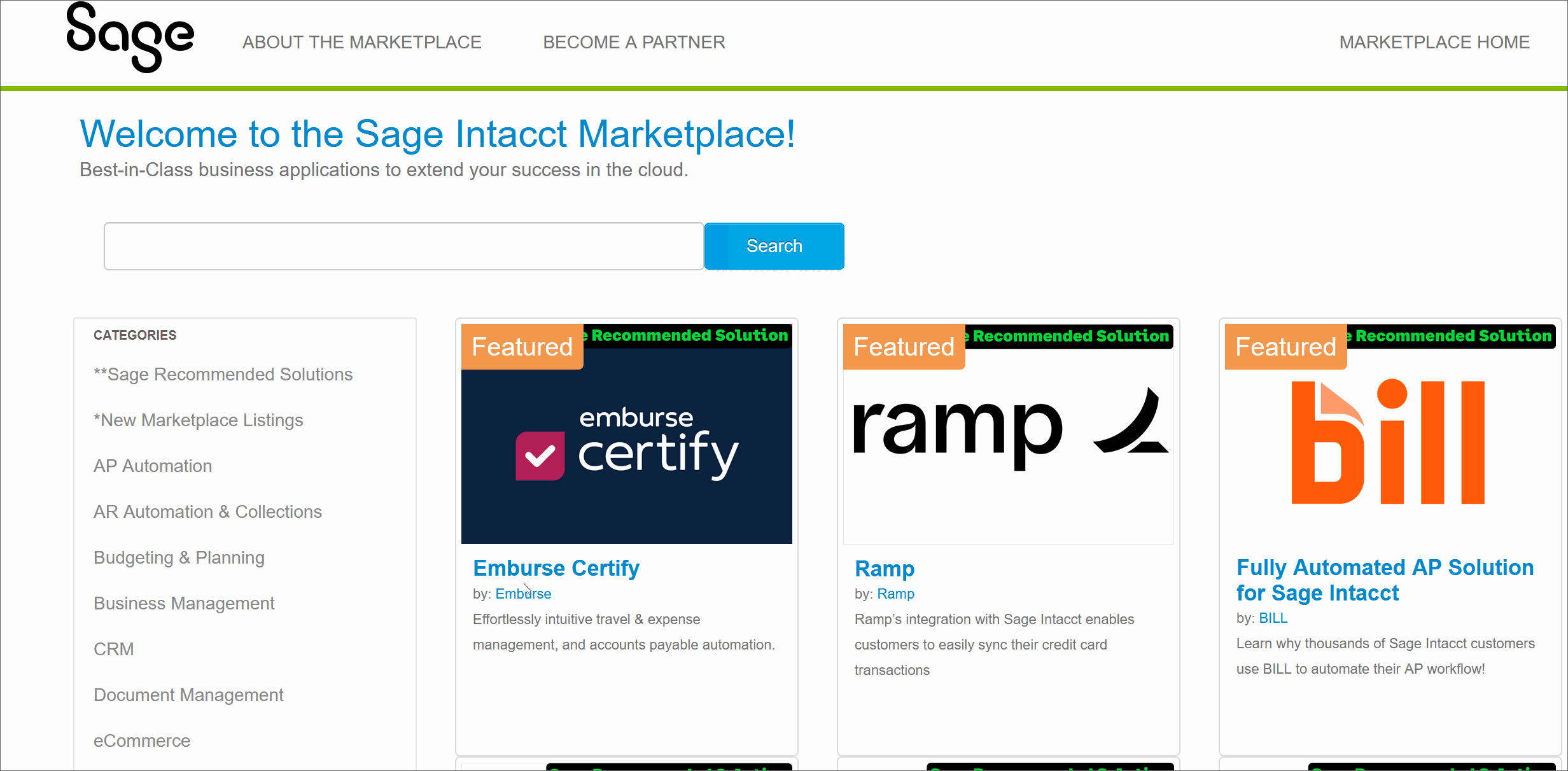Click BILL description about AP workflow
Viewport: 1568px width, 771px height.
pyautogui.click(x=1385, y=656)
